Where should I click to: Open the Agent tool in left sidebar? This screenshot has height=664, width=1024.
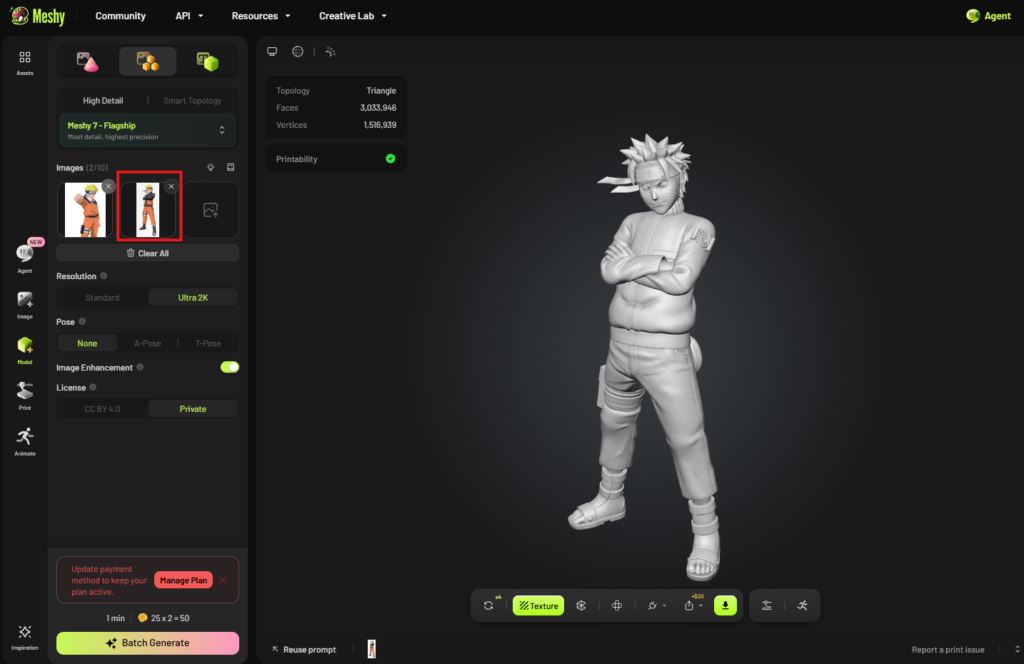[25, 257]
